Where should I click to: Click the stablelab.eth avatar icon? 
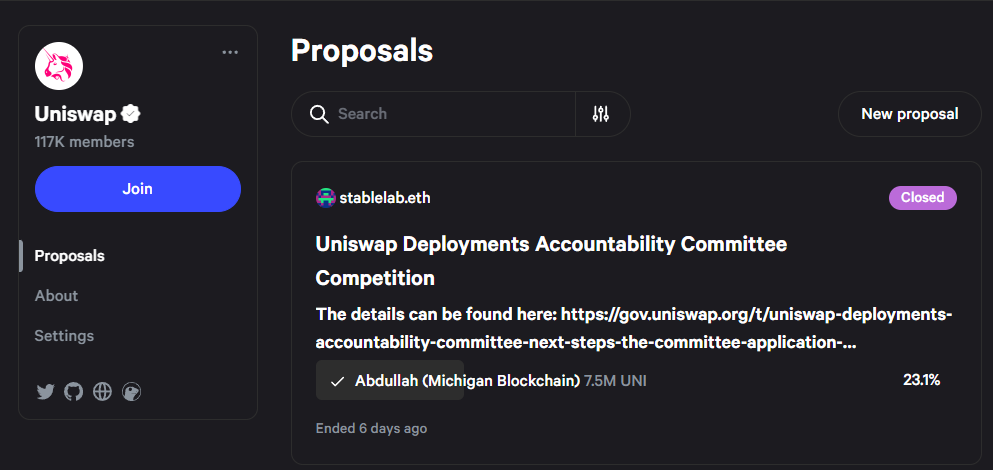point(326,197)
